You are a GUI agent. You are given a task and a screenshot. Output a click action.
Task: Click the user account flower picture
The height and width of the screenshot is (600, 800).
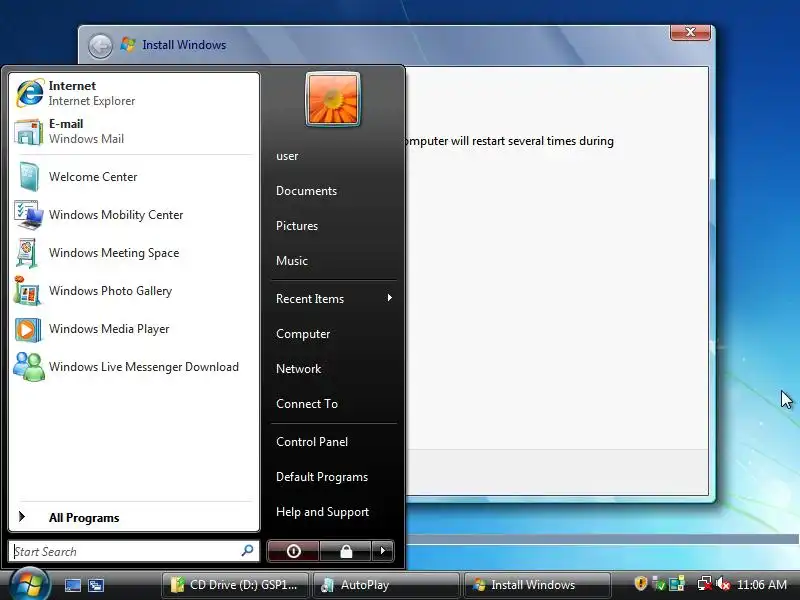click(333, 99)
